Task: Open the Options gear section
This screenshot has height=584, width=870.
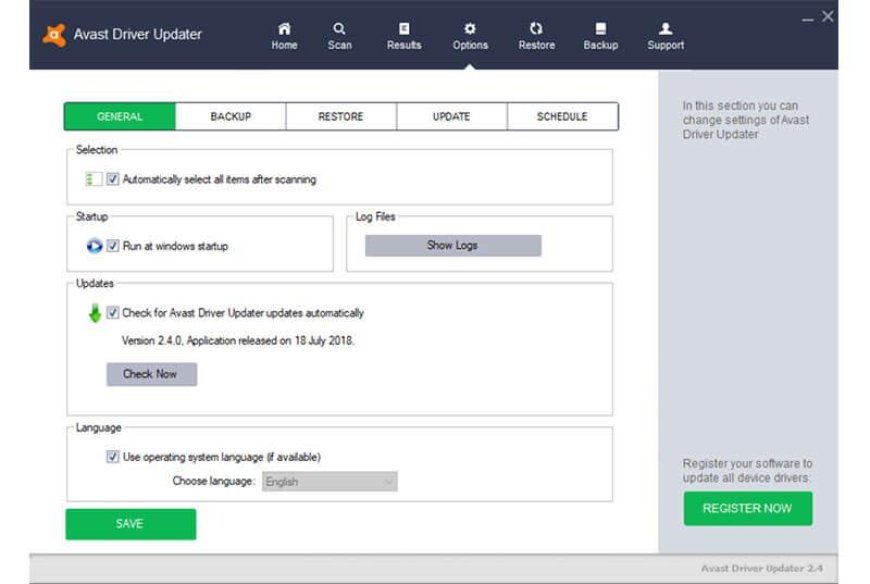Action: (470, 36)
